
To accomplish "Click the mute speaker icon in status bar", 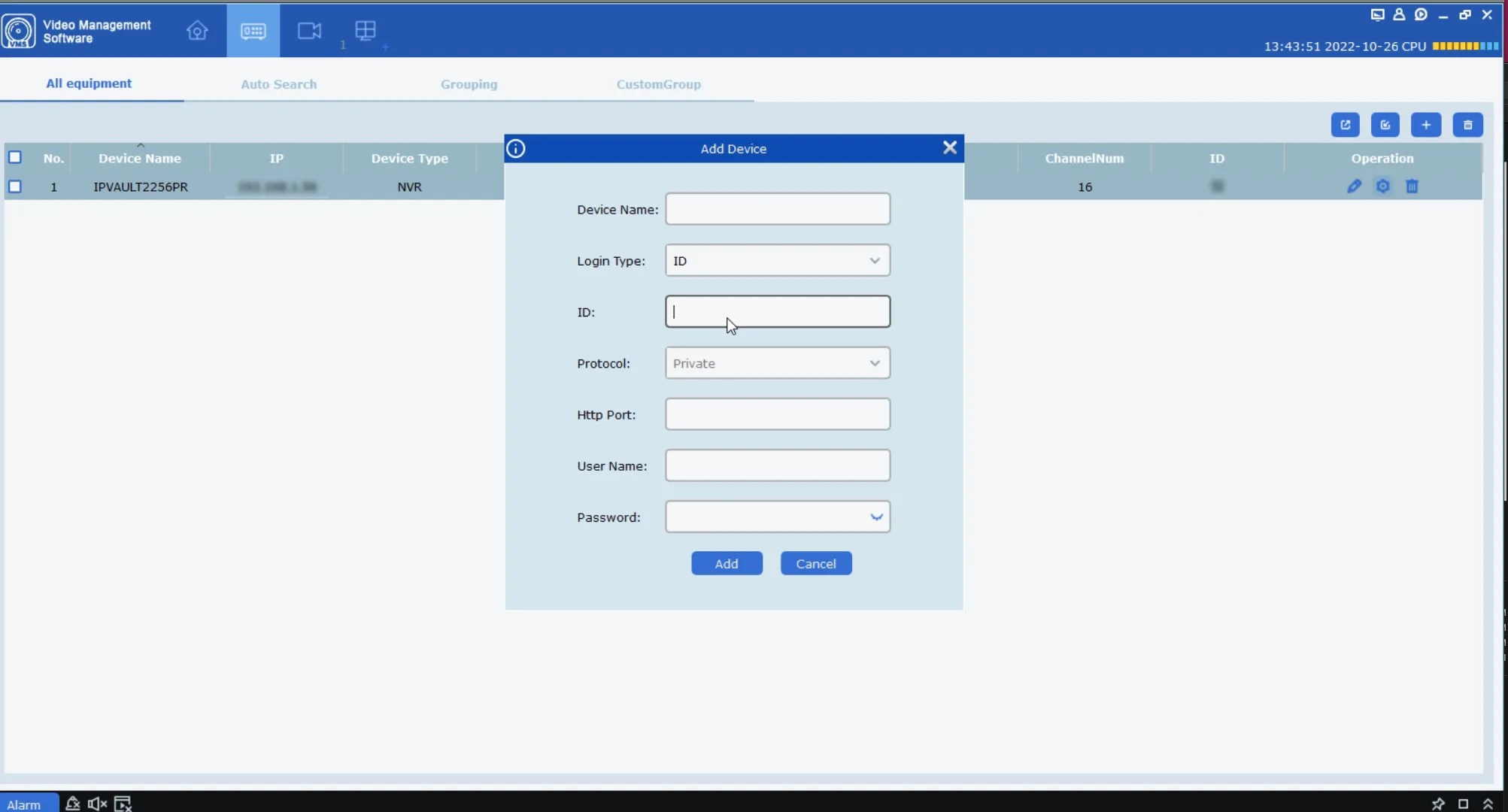I will point(97,804).
